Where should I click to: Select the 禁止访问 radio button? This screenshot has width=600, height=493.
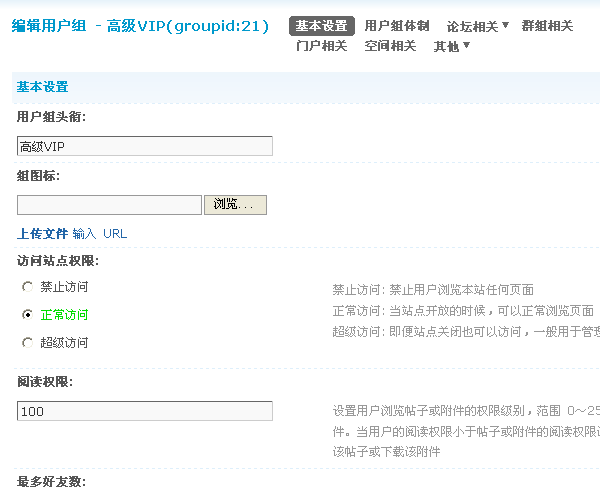pyautogui.click(x=27, y=287)
